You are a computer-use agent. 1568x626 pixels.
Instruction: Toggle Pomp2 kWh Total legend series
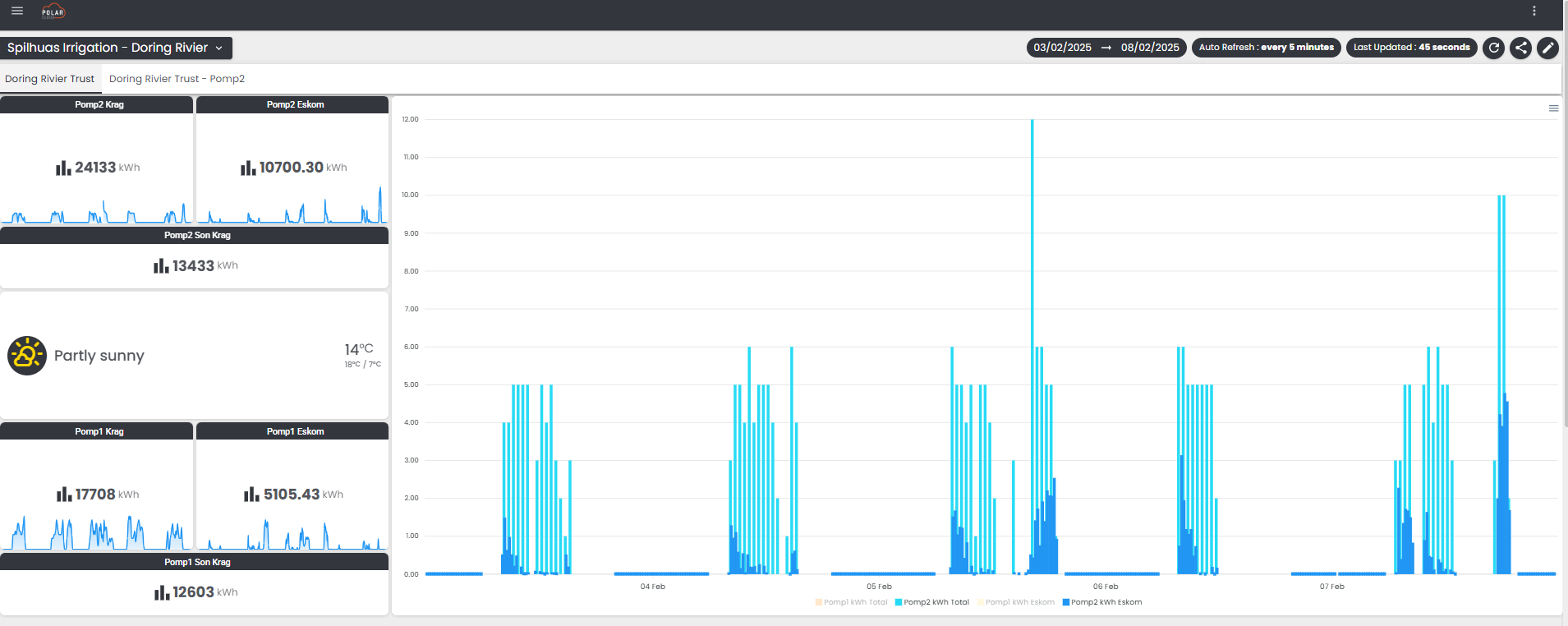click(x=932, y=602)
